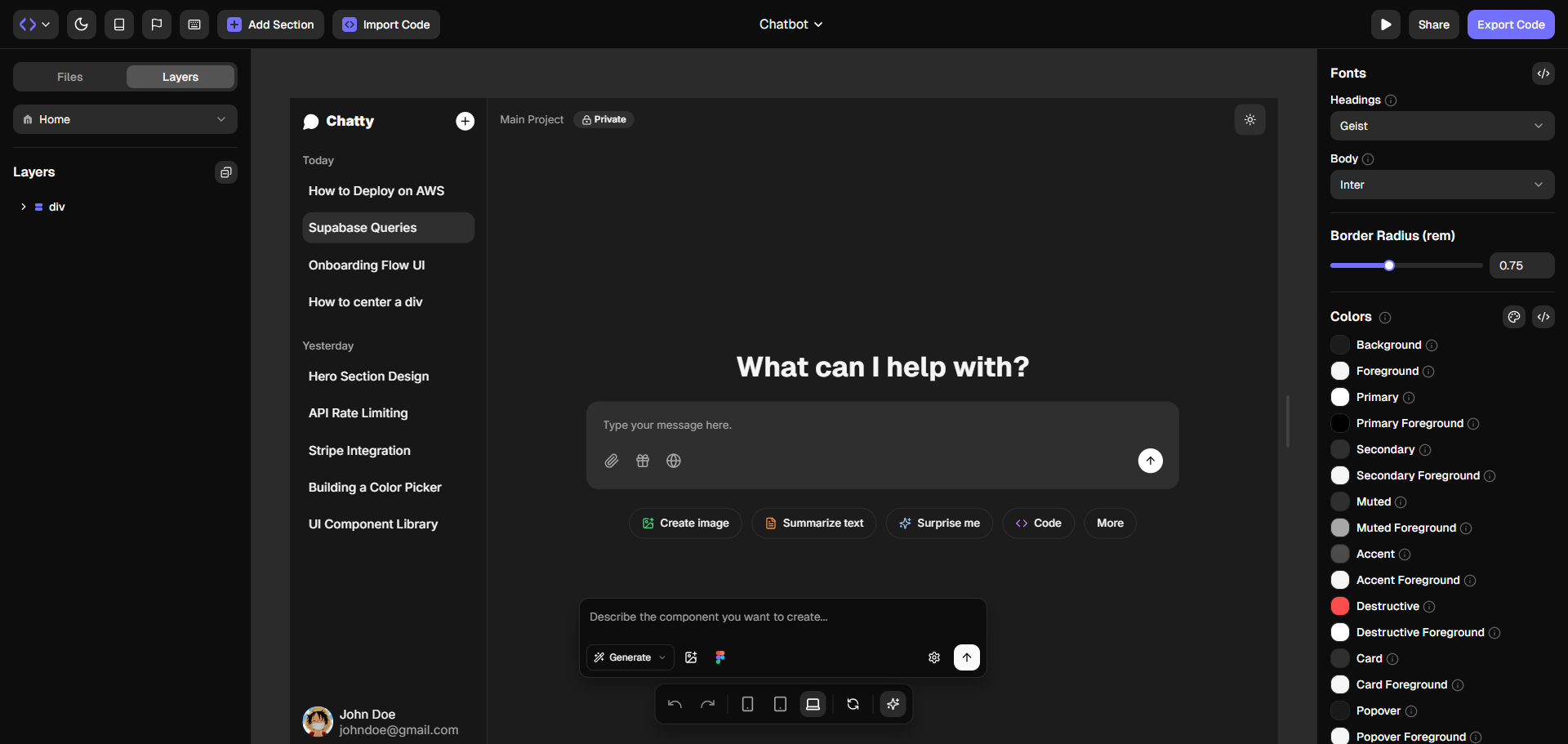Click the undo arrow in bottom toolbar

coord(675,704)
